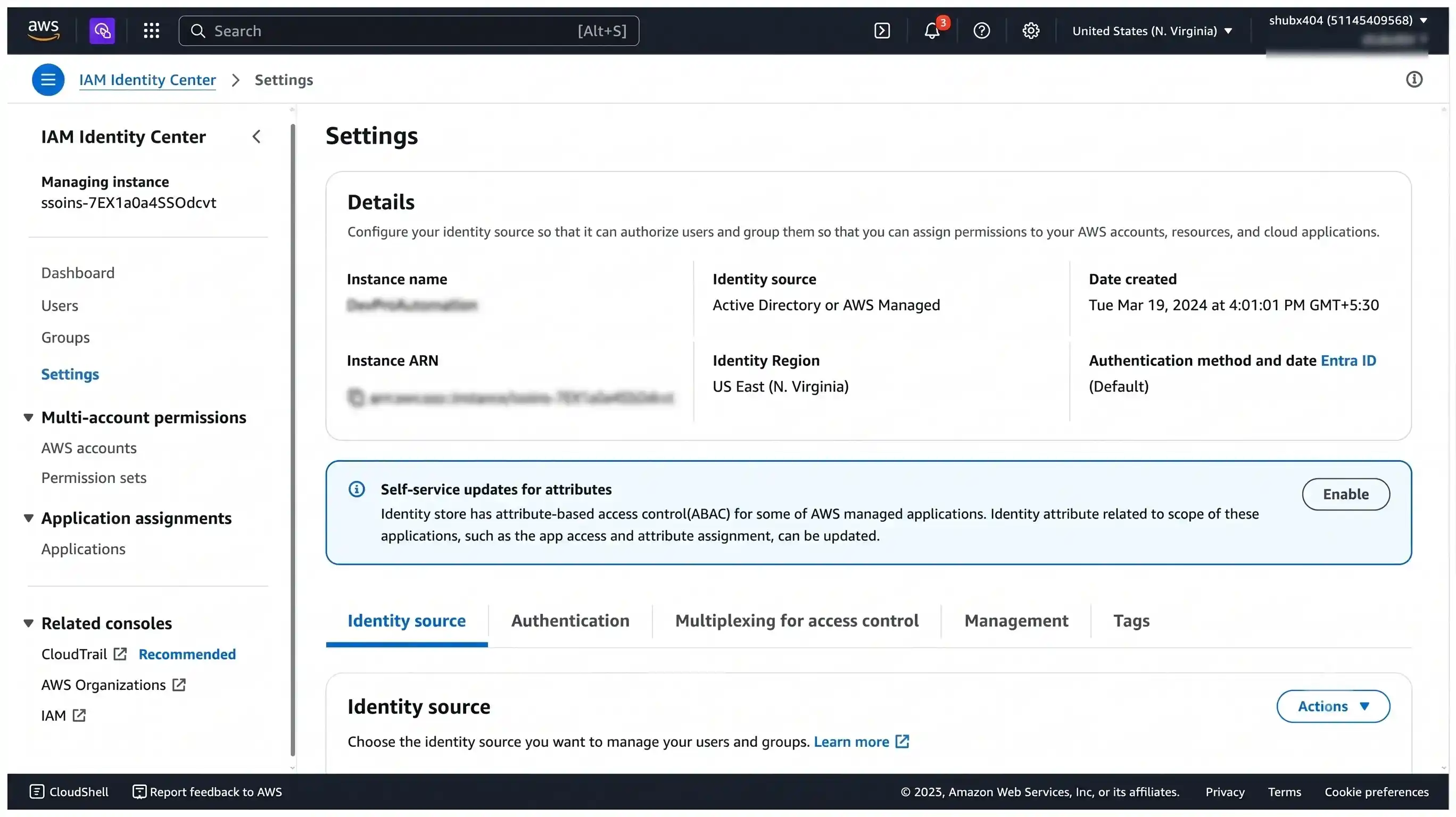Screen dimensions: 1456x817
Task: Open Applications in sidebar
Action: 84,549
